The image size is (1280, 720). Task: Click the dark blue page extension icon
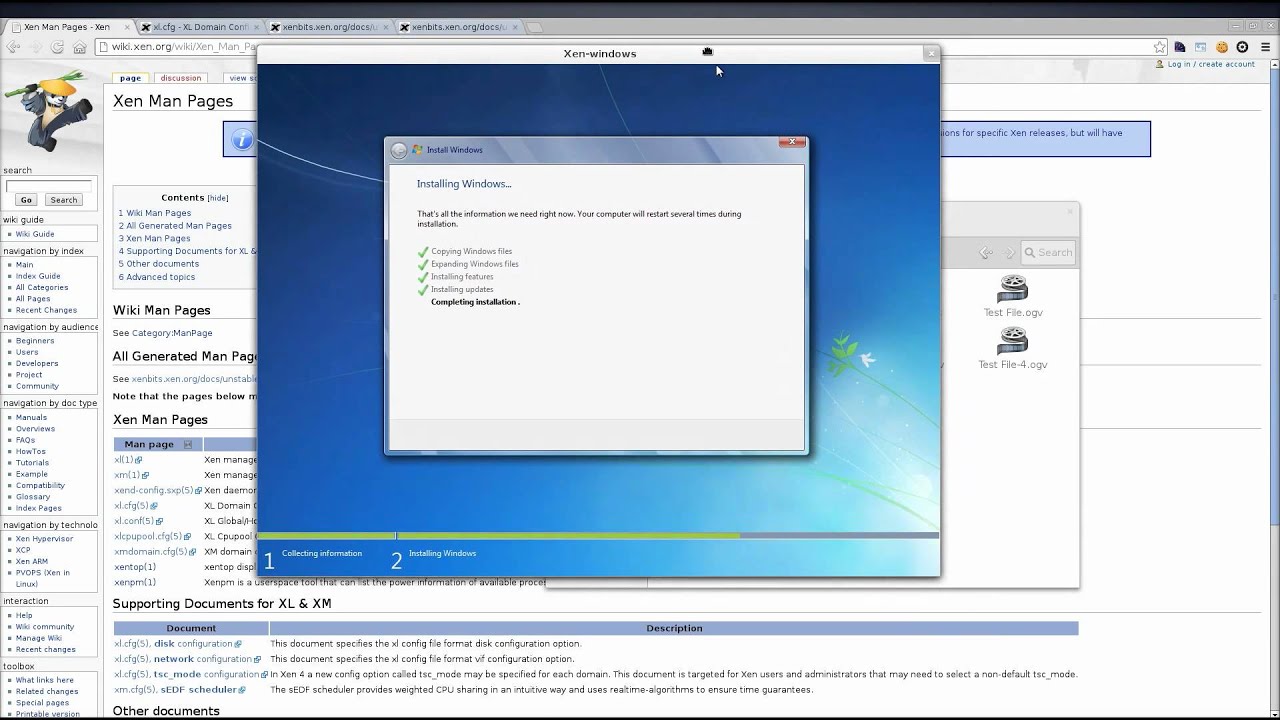[1180, 47]
